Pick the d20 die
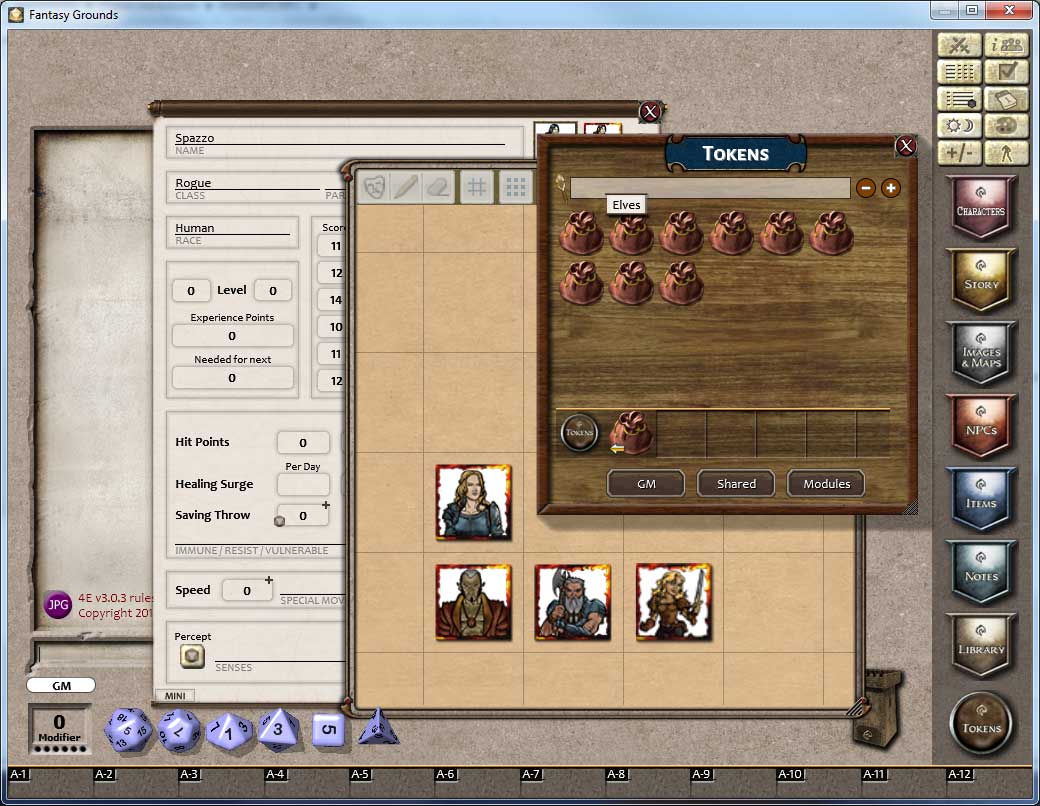Image resolution: width=1040 pixels, height=806 pixels. (129, 729)
